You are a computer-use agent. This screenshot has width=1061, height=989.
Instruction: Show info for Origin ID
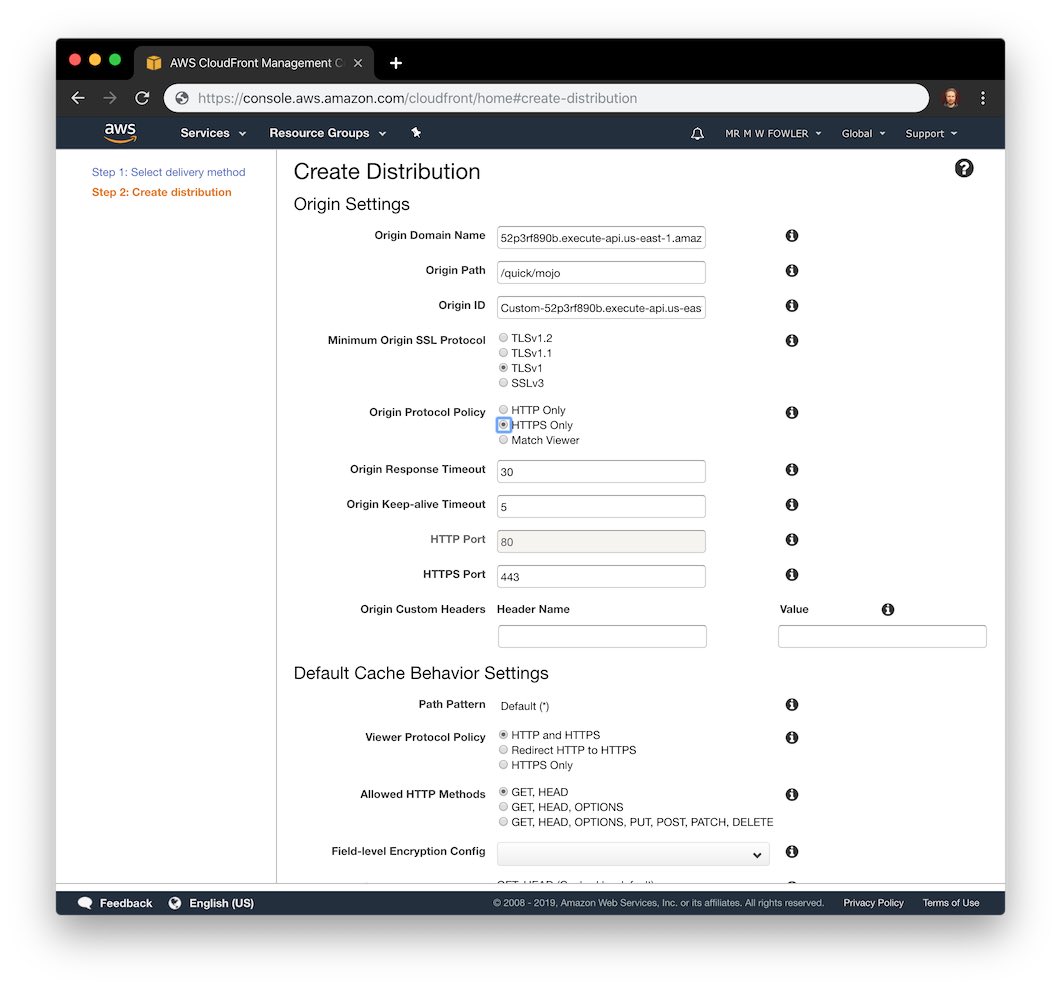coord(792,305)
